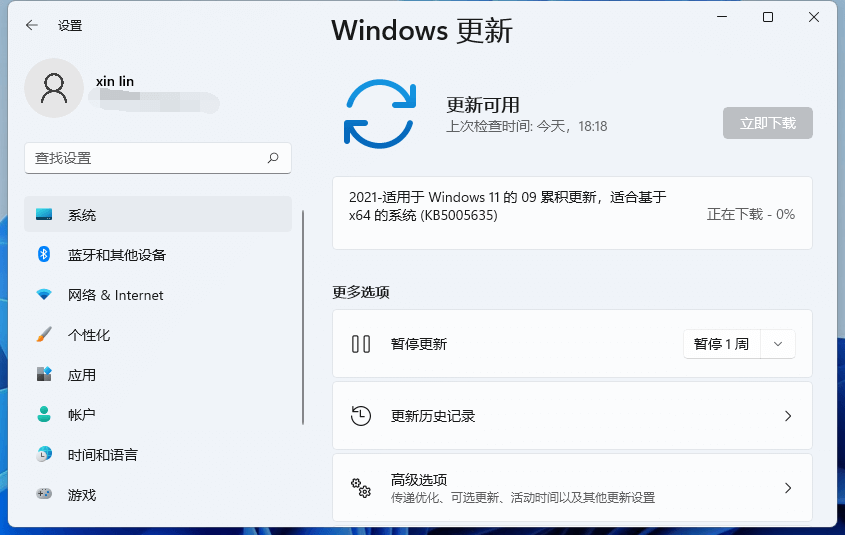This screenshot has height=535, width=845.
Task: Click the sidebar vertical scrollbar
Action: pos(303,317)
